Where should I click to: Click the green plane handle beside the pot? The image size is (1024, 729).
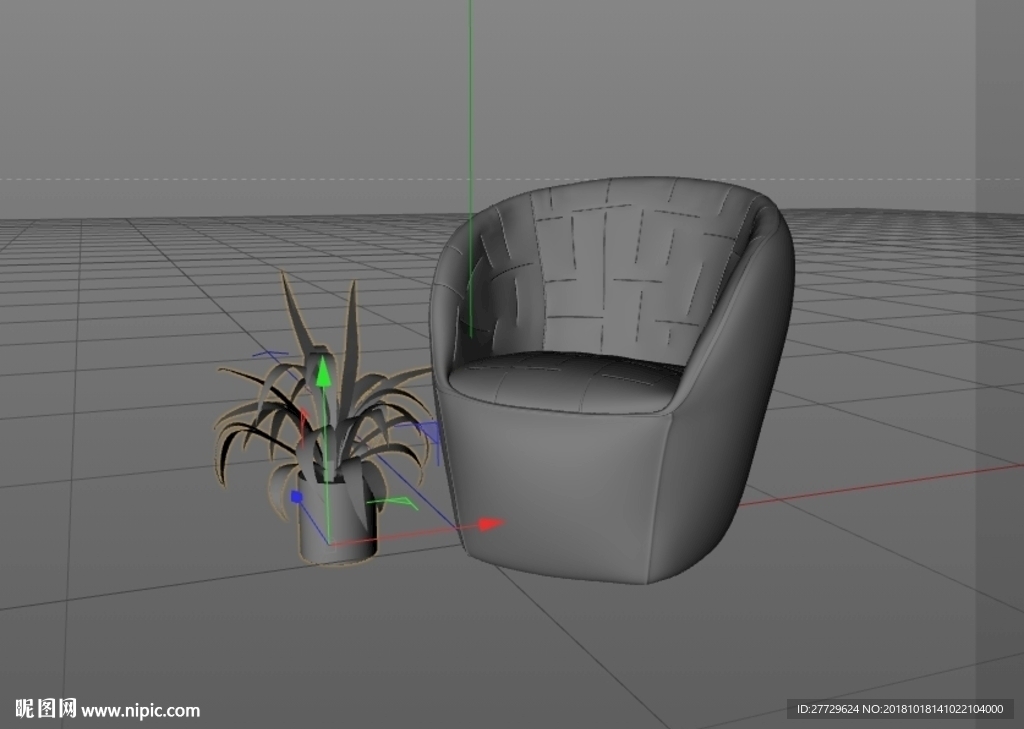point(394,502)
